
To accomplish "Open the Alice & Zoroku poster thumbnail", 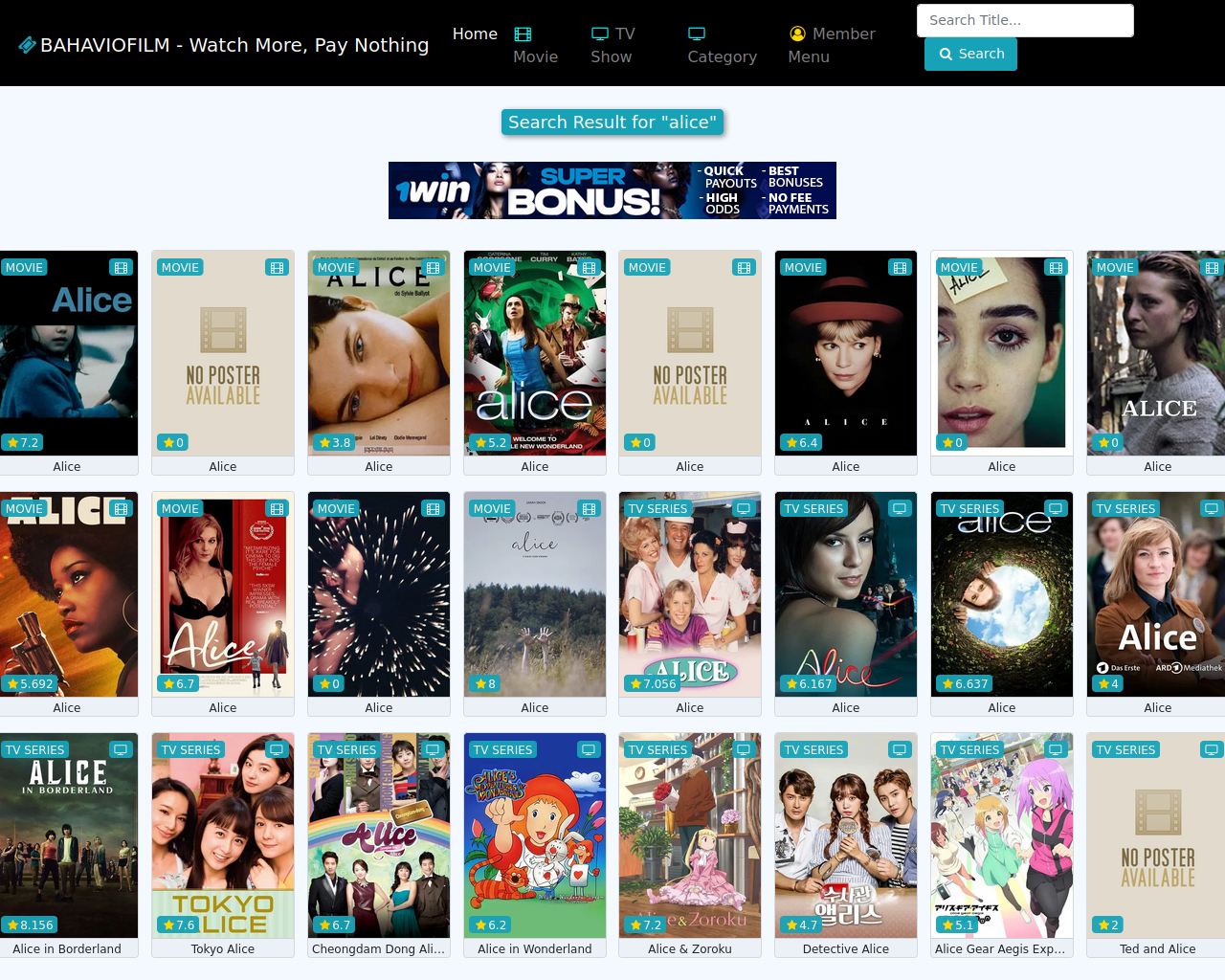I will coord(690,835).
